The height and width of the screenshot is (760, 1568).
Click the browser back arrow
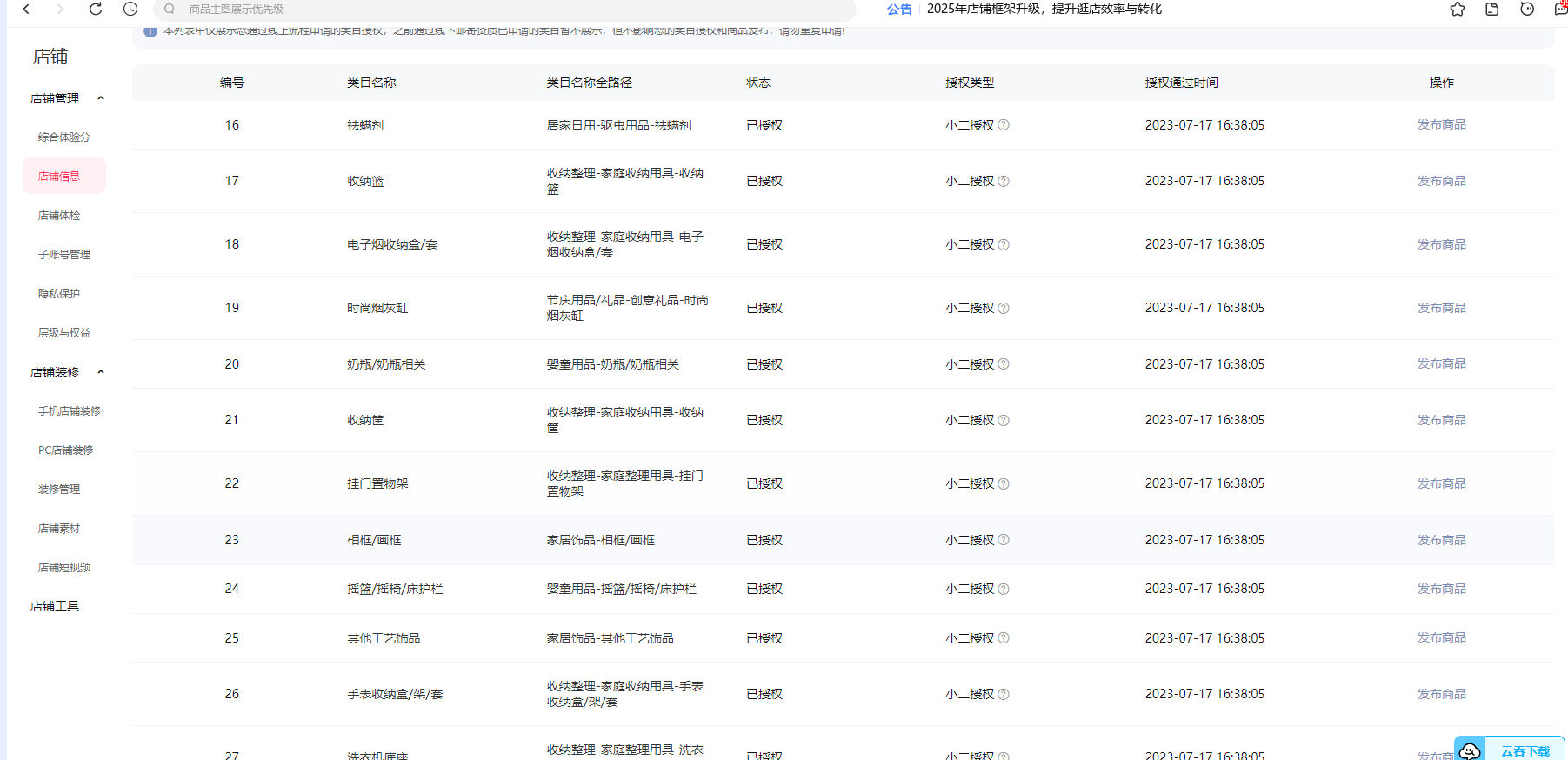coord(26,9)
